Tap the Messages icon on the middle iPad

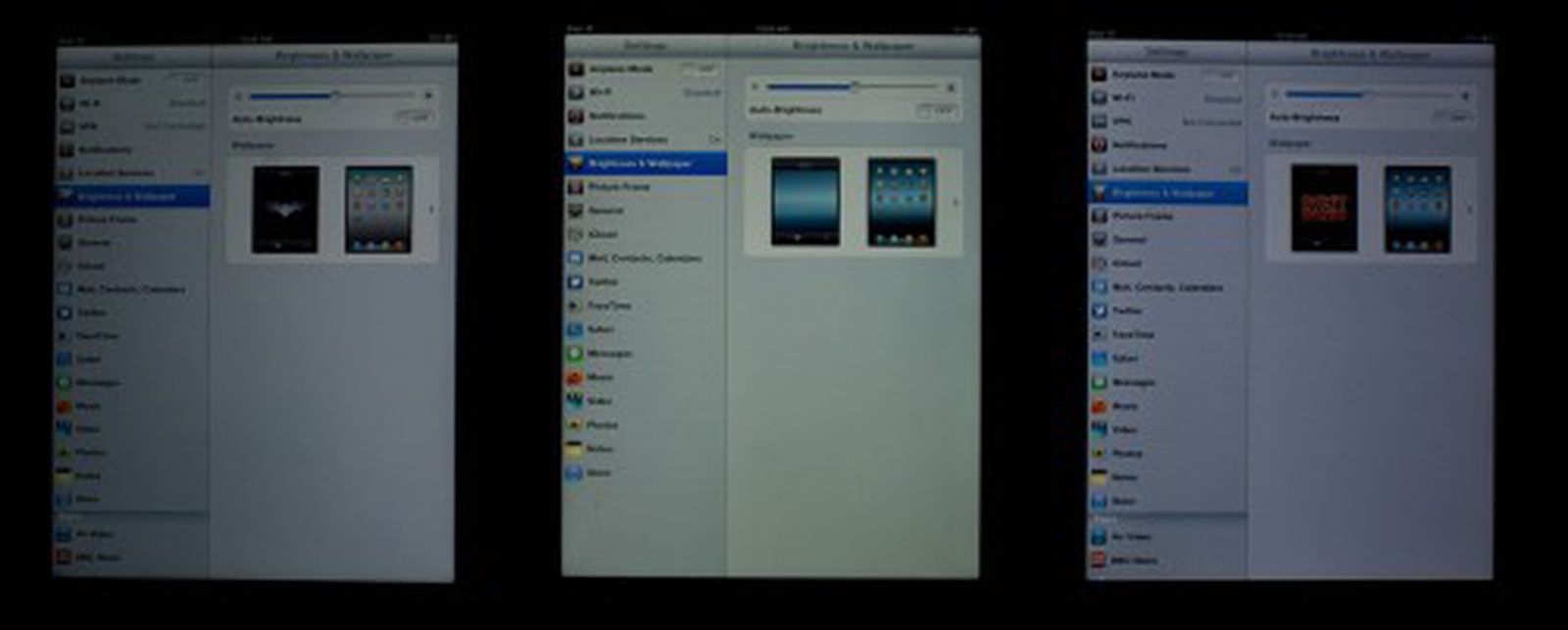[x=575, y=353]
